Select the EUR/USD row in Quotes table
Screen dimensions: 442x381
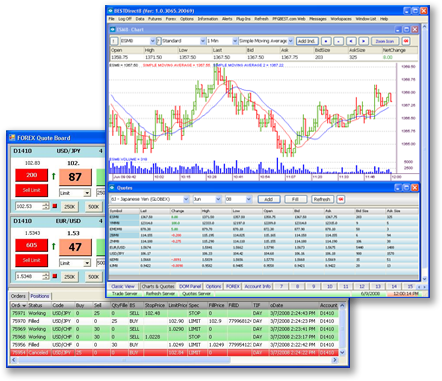(x=263, y=247)
